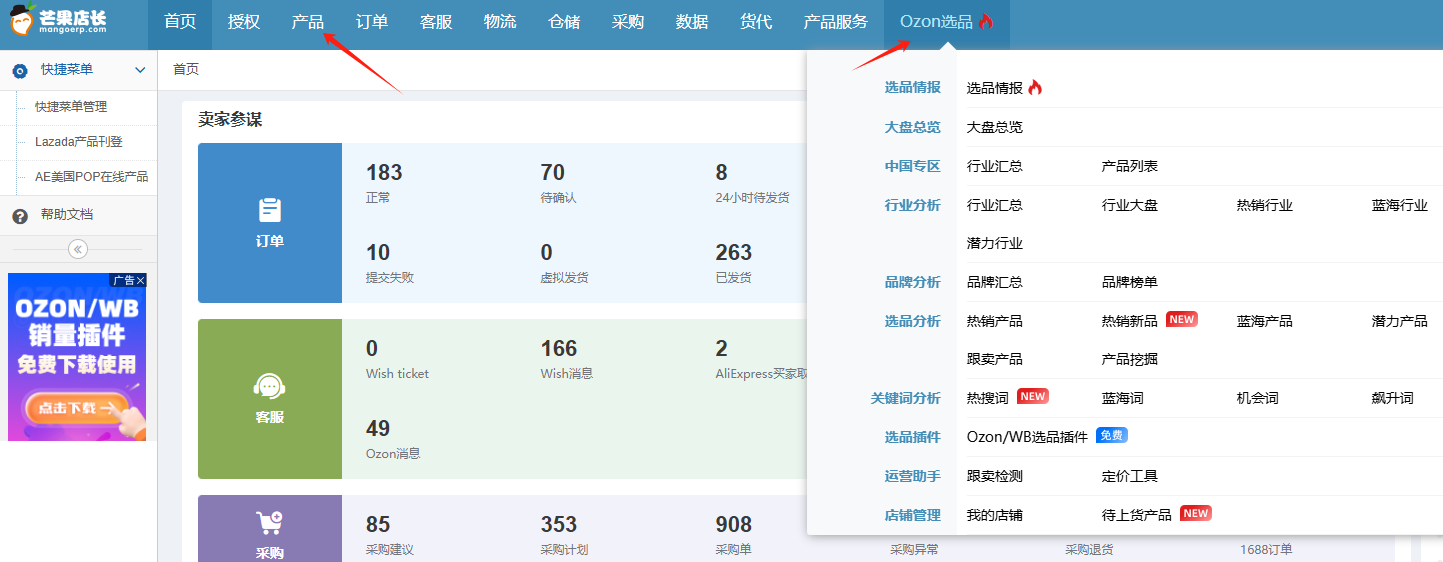Screen dimensions: 1443x562
Task: Click the OZON/WB 销量插件 ad banner
Action: [77, 357]
